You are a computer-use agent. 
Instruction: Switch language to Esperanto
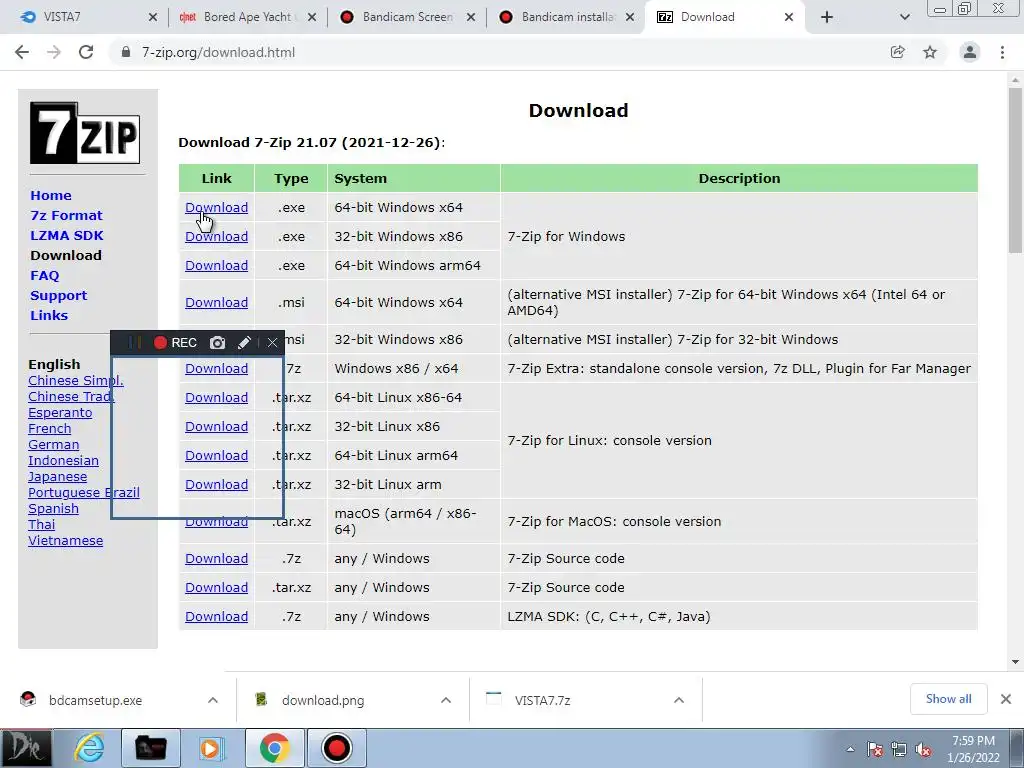(x=60, y=413)
